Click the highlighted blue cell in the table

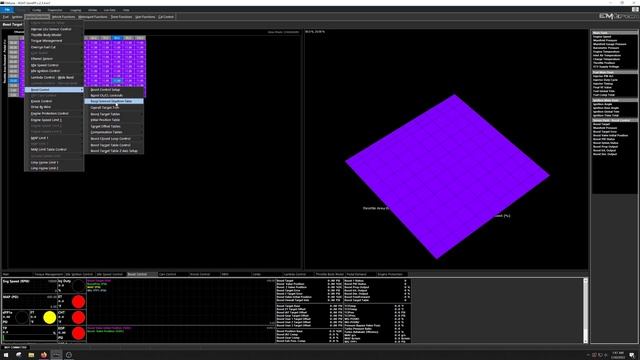point(117,80)
